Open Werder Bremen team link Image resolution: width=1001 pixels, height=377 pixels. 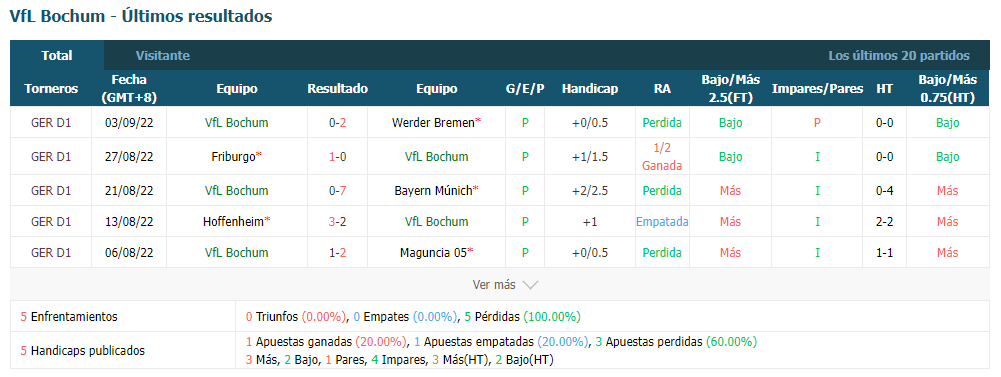[x=432, y=122]
